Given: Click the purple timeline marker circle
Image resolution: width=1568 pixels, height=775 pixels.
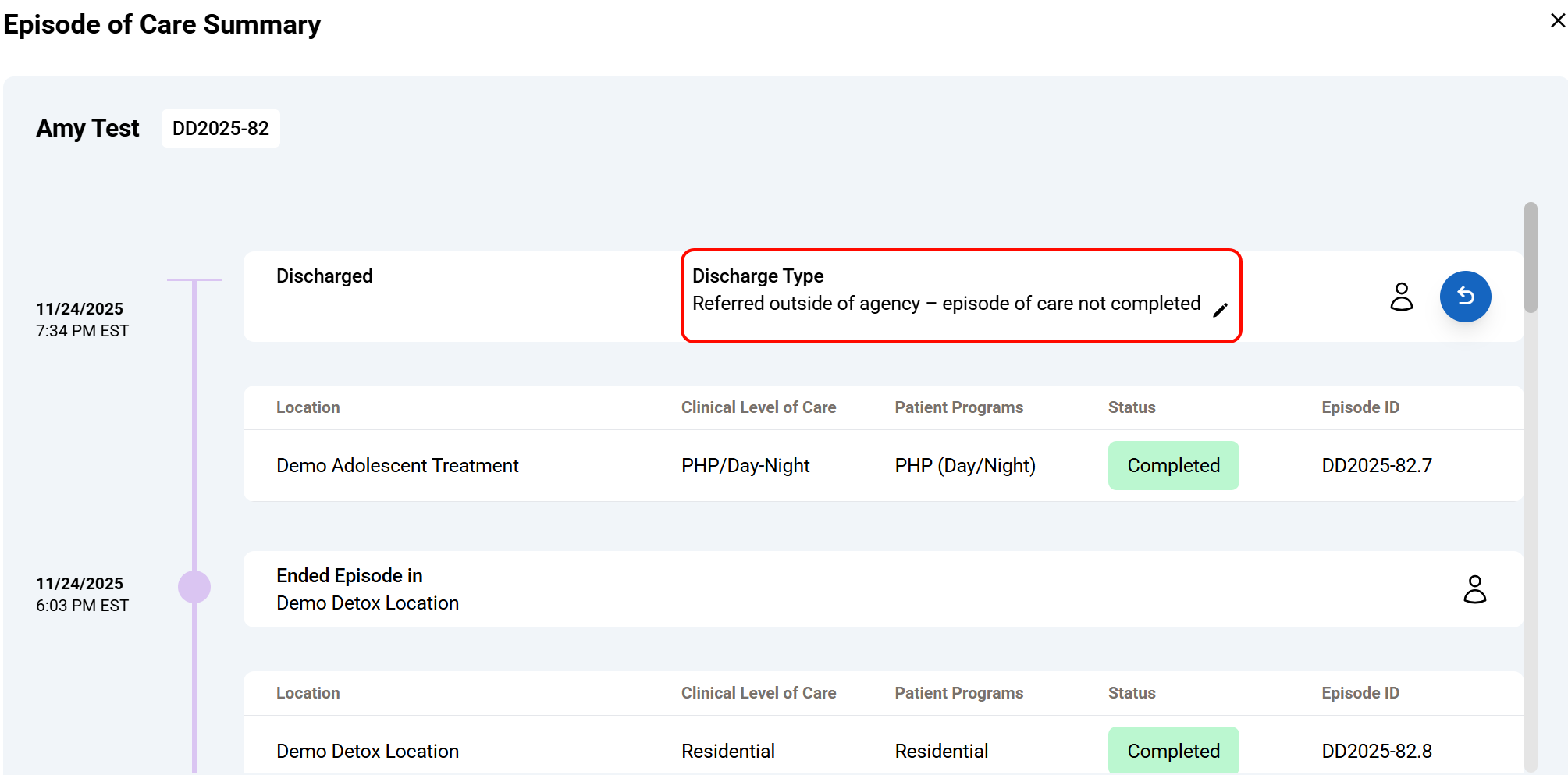Looking at the screenshot, I should coord(194,587).
